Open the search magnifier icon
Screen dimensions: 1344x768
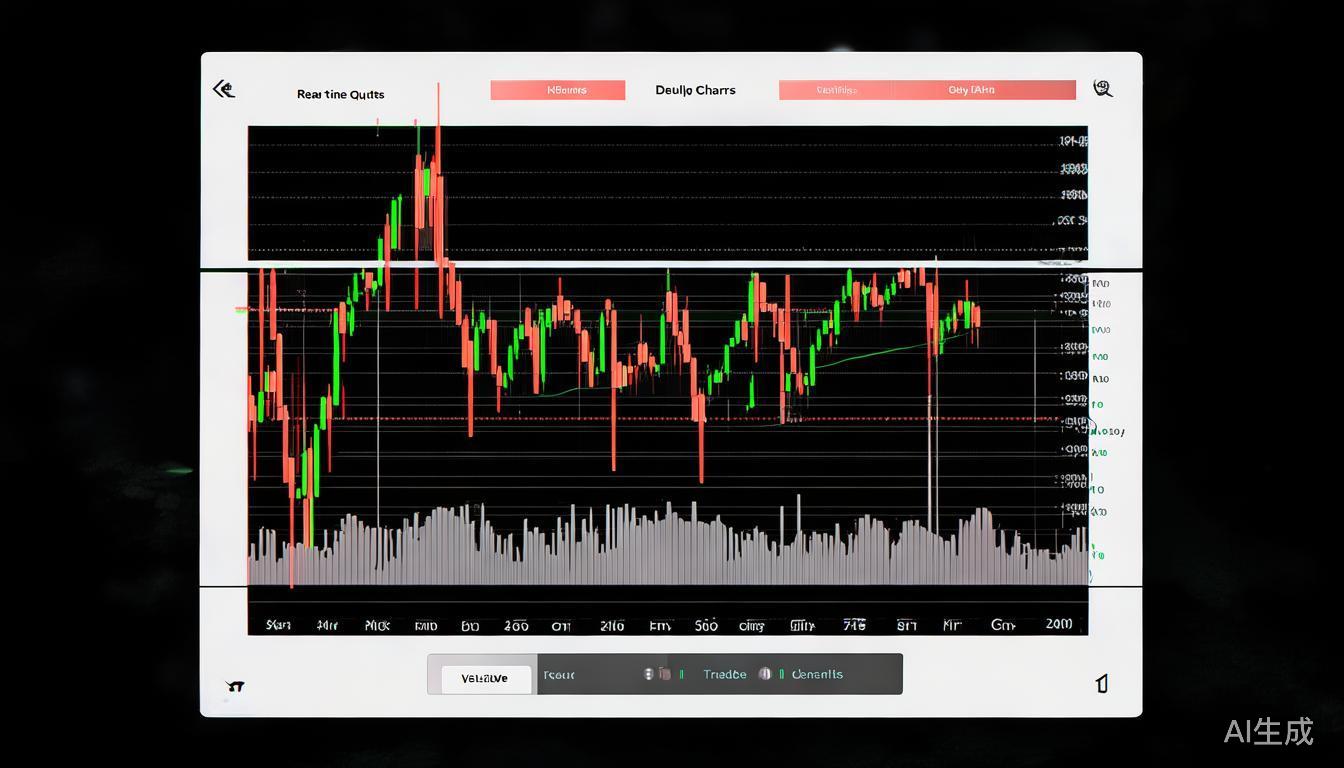(1103, 89)
